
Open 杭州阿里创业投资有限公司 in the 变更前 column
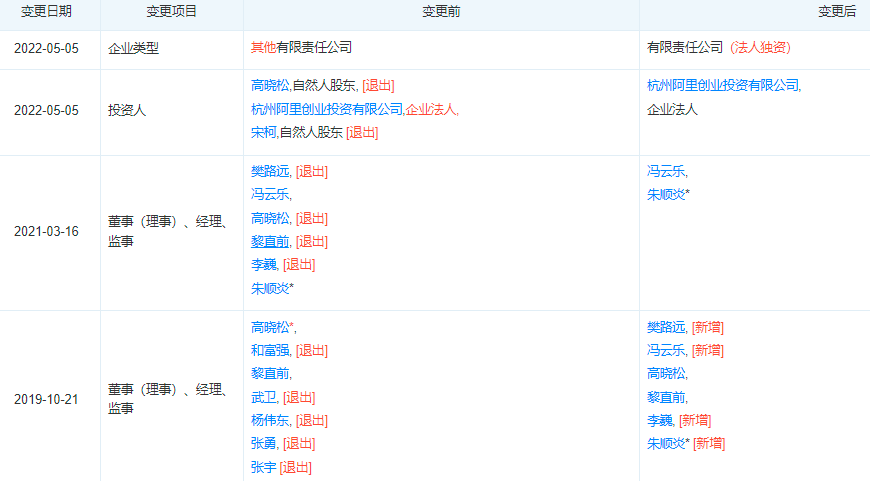[327, 109]
